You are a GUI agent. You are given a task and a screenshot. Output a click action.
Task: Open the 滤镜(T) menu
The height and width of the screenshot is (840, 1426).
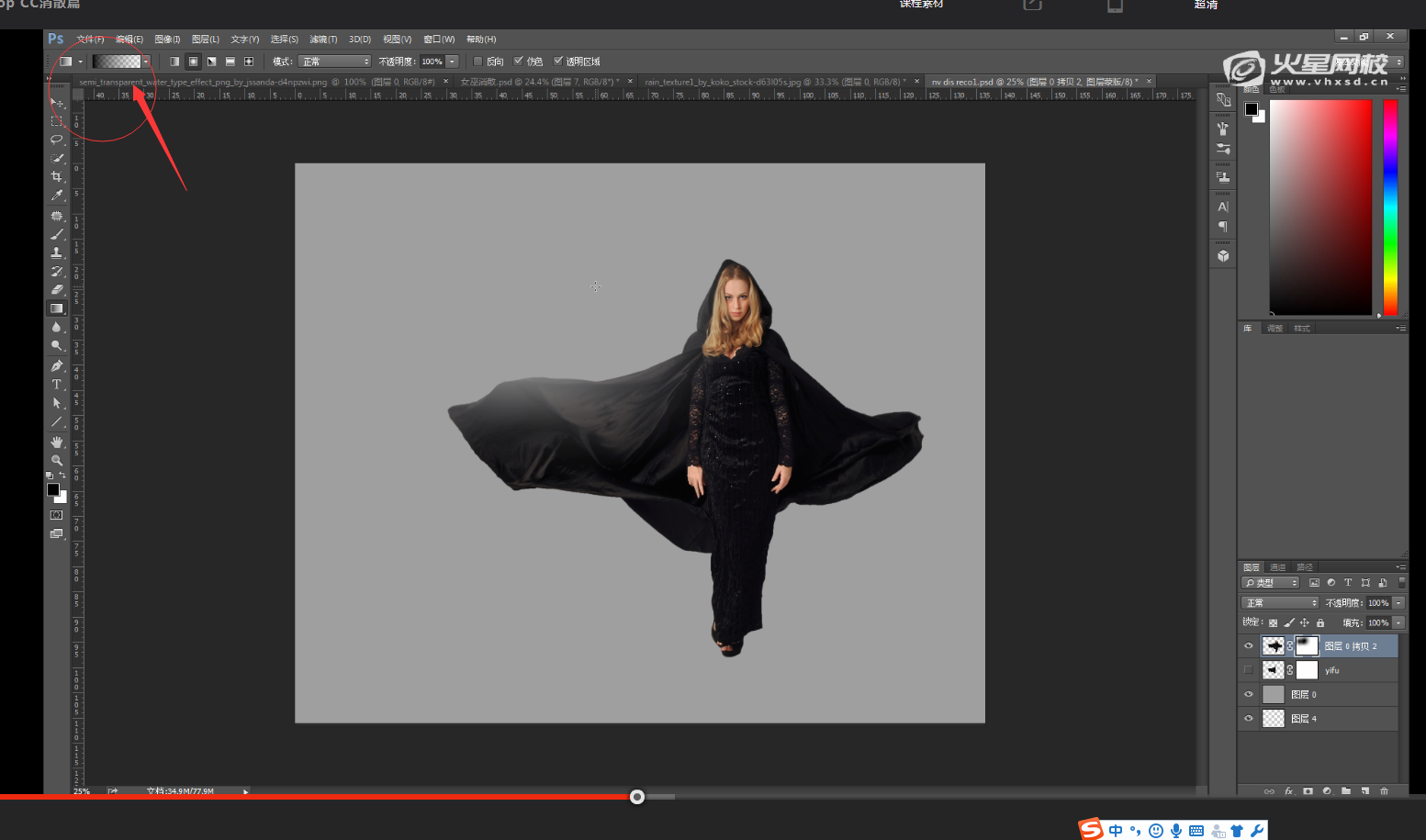pyautogui.click(x=323, y=39)
